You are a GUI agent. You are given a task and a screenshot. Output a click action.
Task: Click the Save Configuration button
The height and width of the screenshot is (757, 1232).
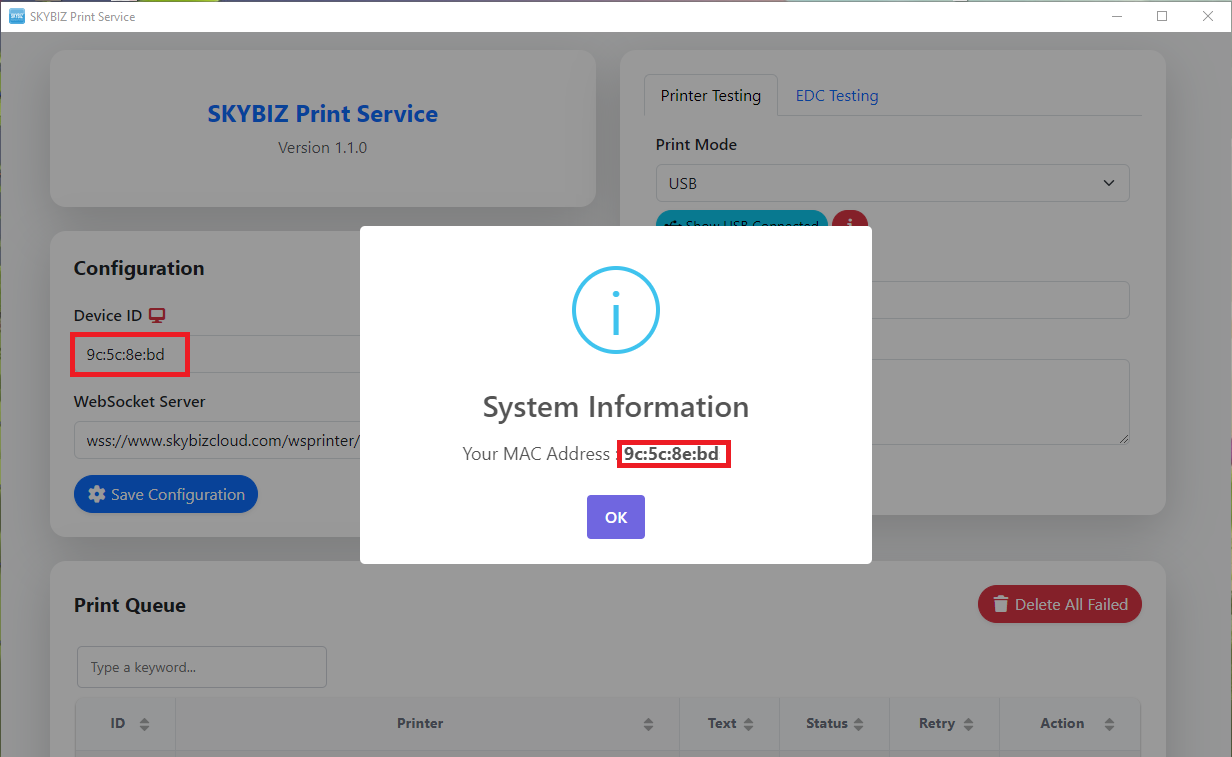click(166, 494)
